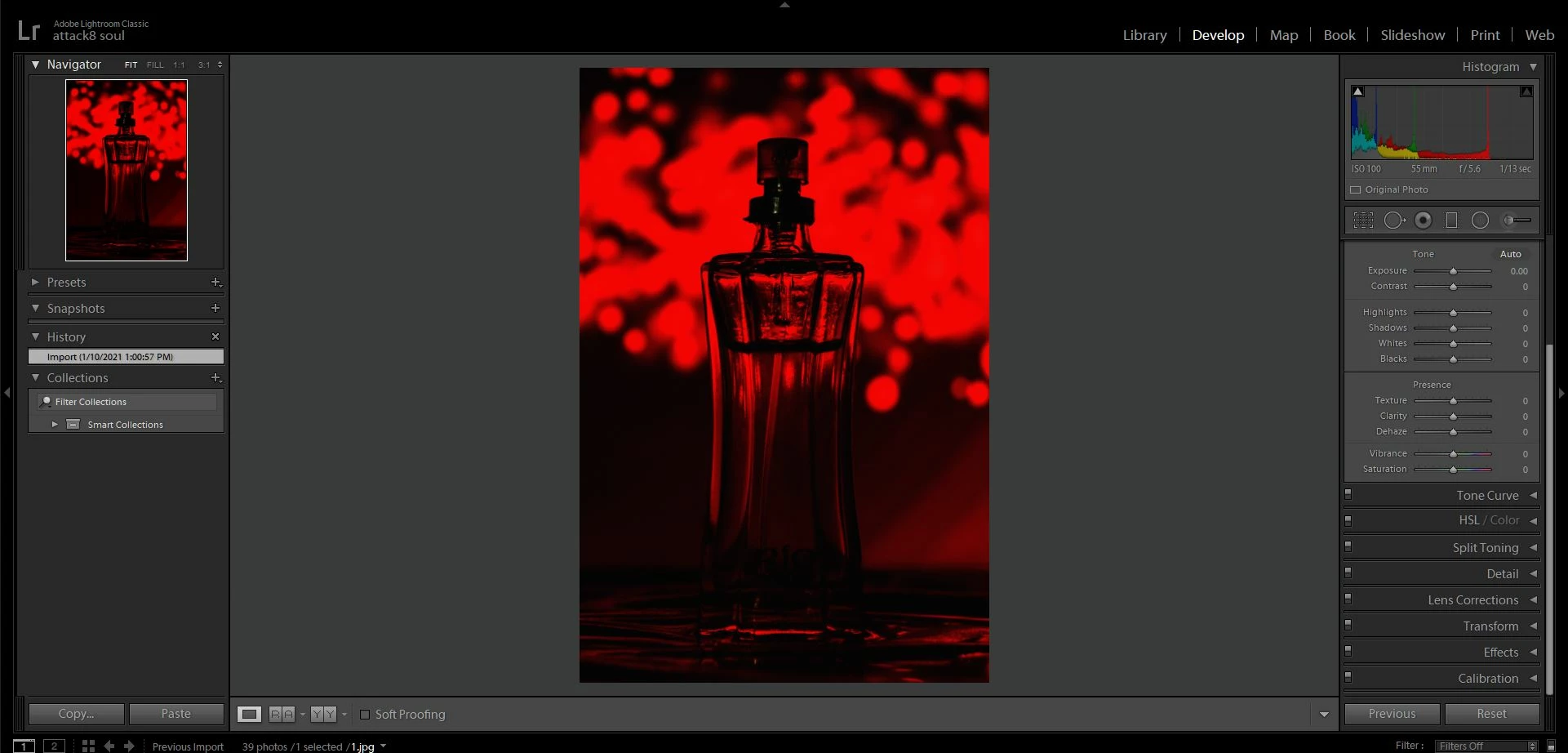Click the Auto tone button
The image size is (1568, 753).
1511,254
